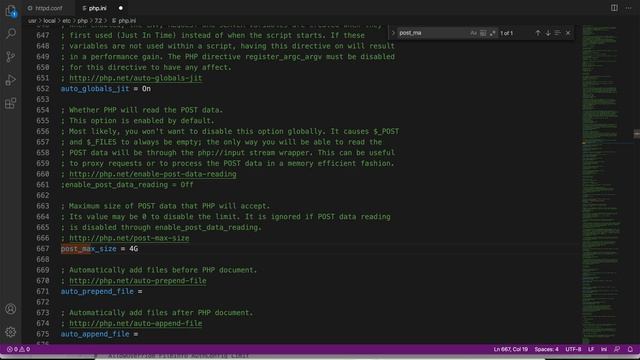The image size is (640, 360).
Task: Click the '7.2' breadcrumb segment
Action: click(98, 20)
